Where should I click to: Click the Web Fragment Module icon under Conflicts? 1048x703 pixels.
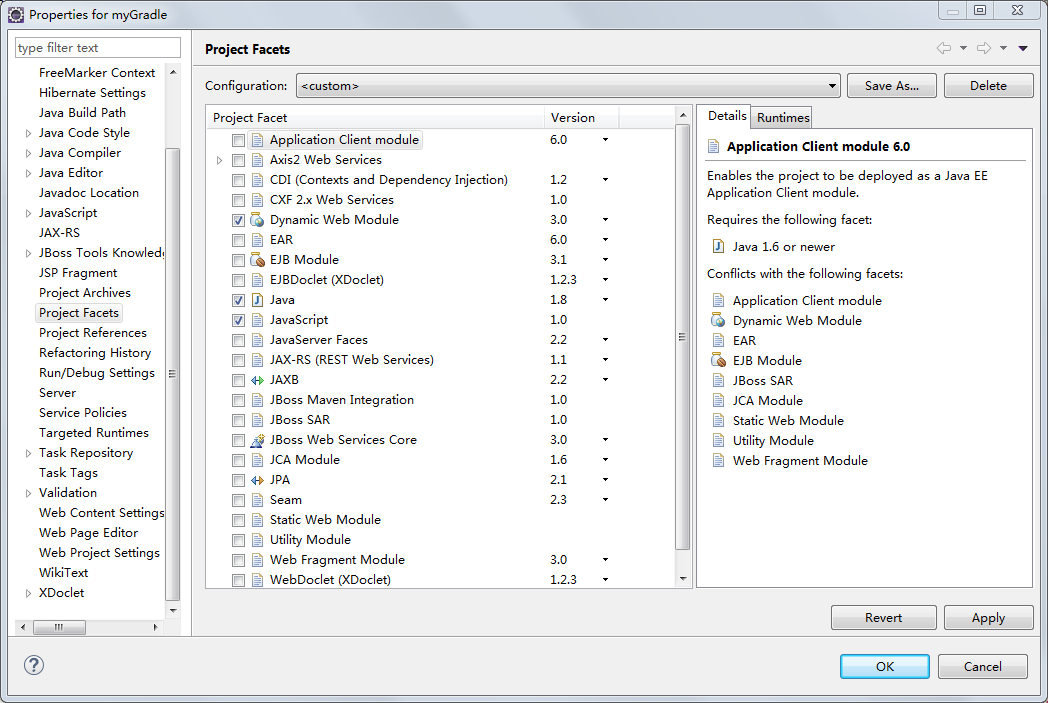[718, 461]
